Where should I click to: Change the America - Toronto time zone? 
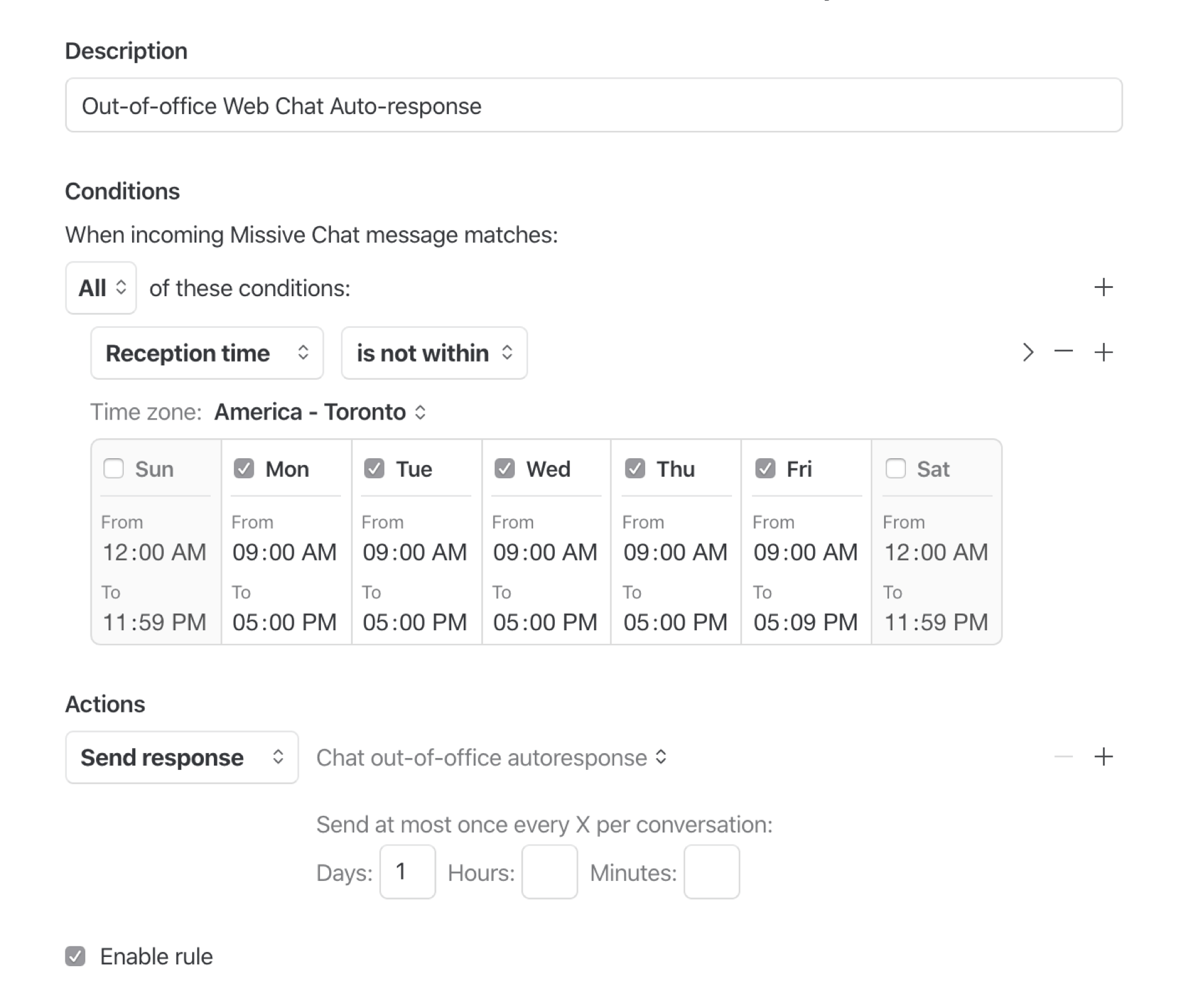tap(318, 411)
